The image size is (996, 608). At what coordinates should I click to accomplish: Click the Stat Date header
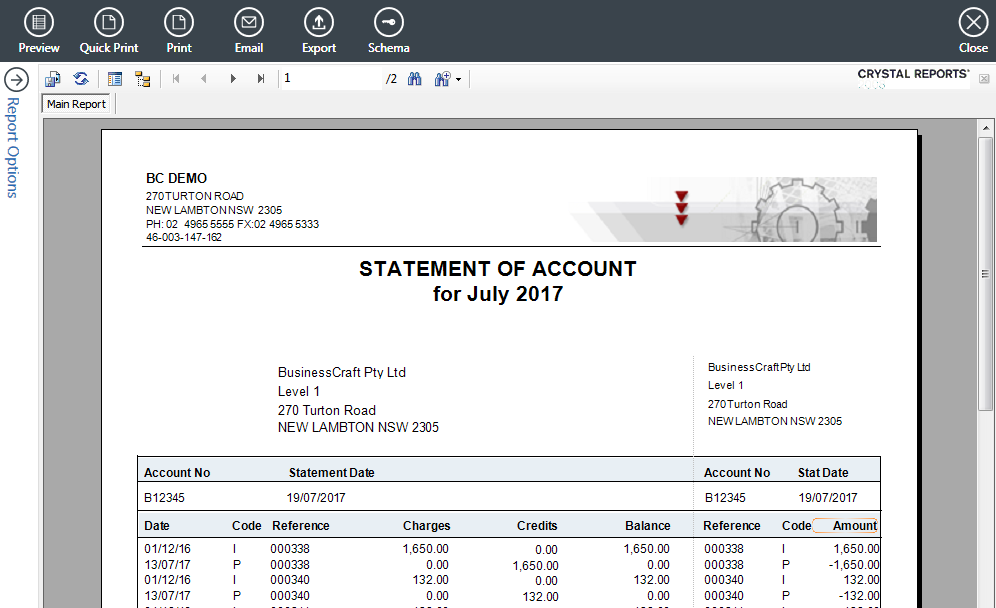(x=823, y=473)
